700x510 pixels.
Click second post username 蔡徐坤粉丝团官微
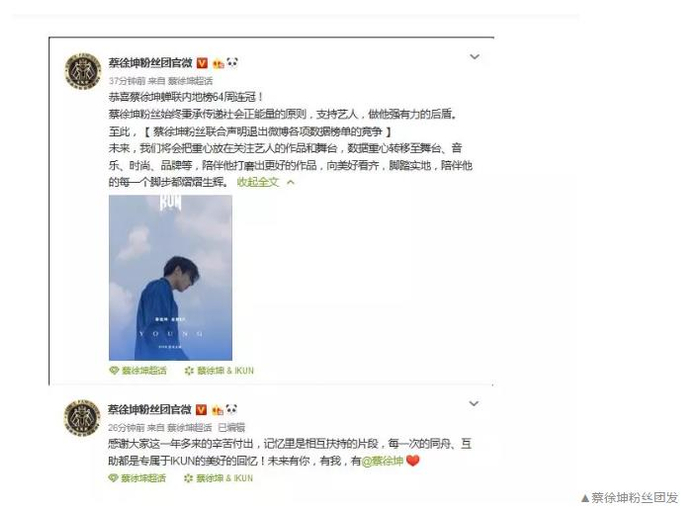coord(150,410)
